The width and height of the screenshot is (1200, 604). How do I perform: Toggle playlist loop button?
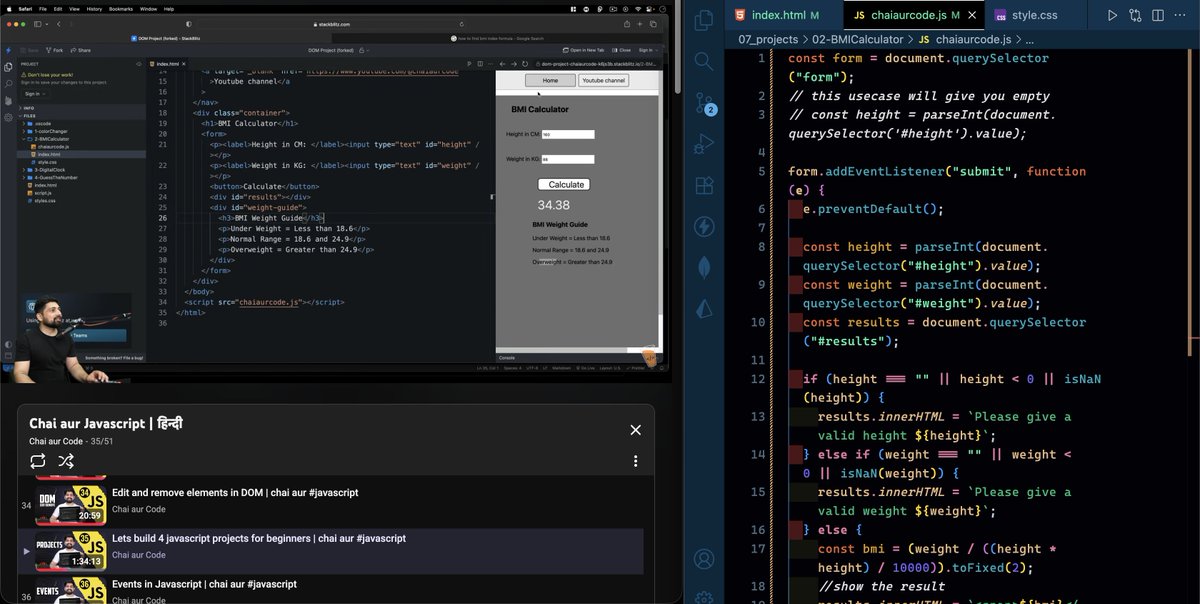click(38, 461)
